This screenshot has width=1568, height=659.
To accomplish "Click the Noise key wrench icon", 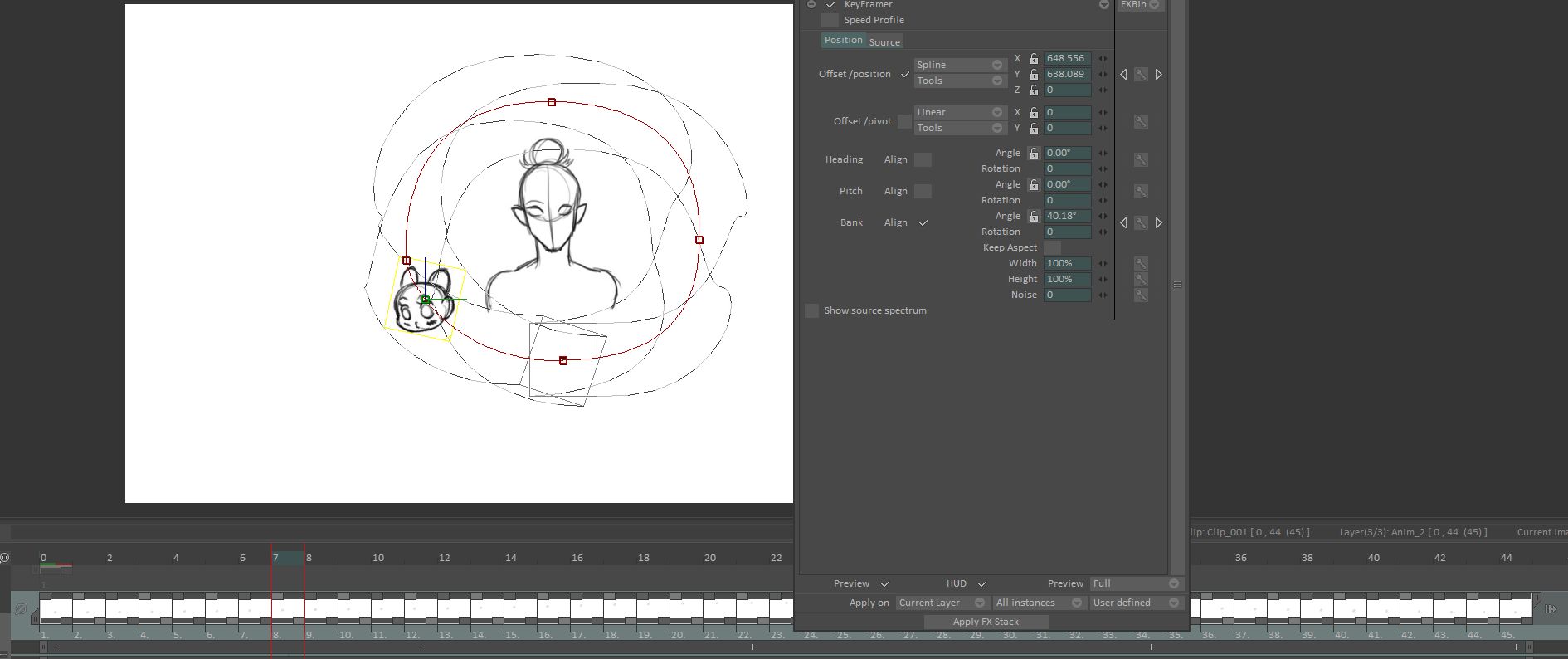I will [1141, 295].
